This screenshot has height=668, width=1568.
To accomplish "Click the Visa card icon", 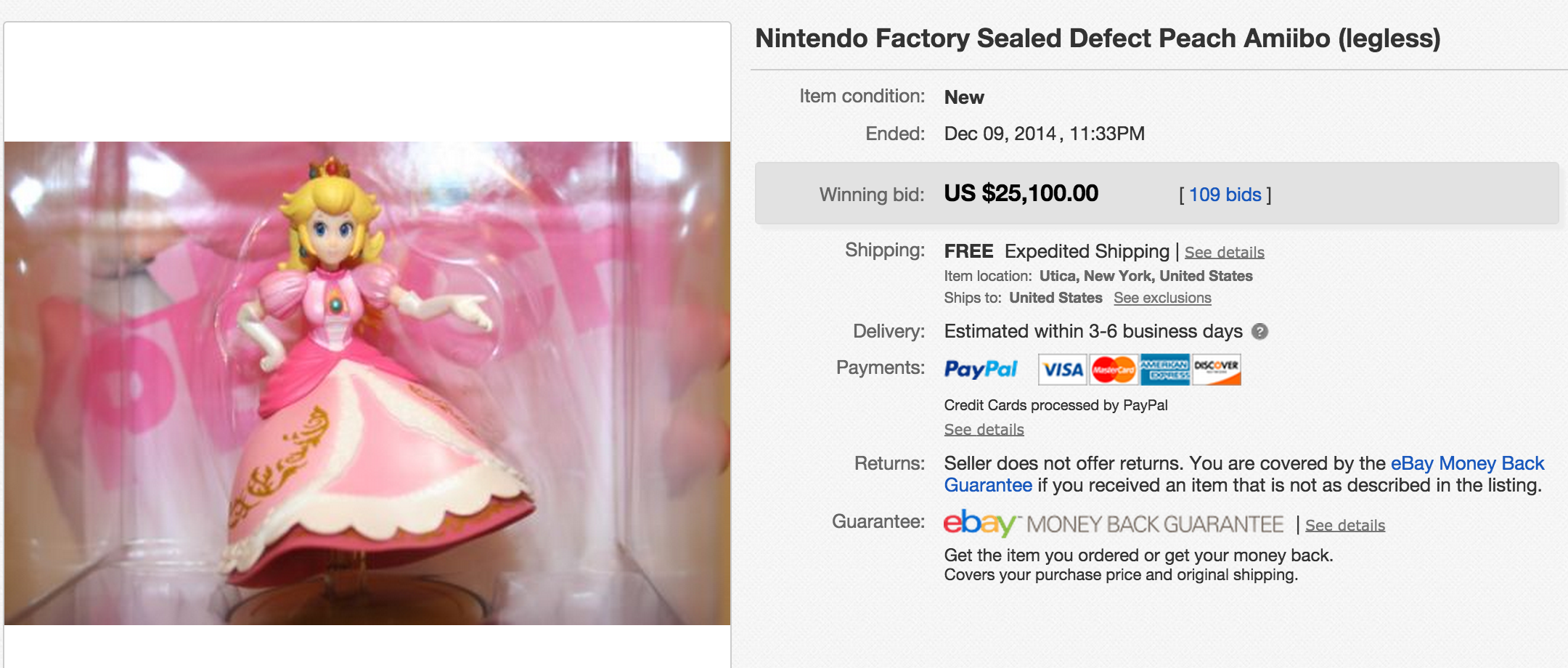I will (1062, 370).
